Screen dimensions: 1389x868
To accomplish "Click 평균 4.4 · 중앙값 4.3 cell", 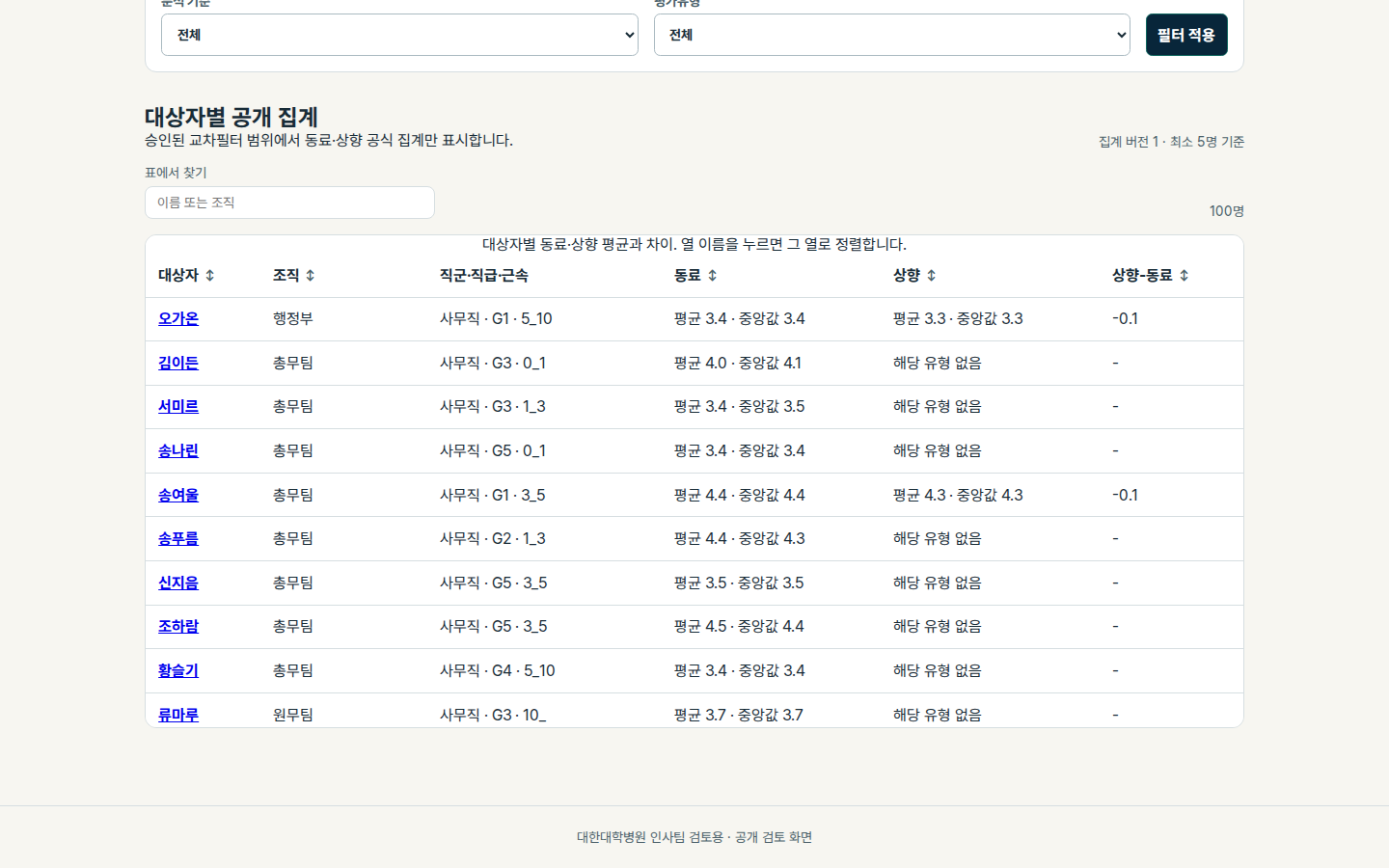I will pos(739,539).
